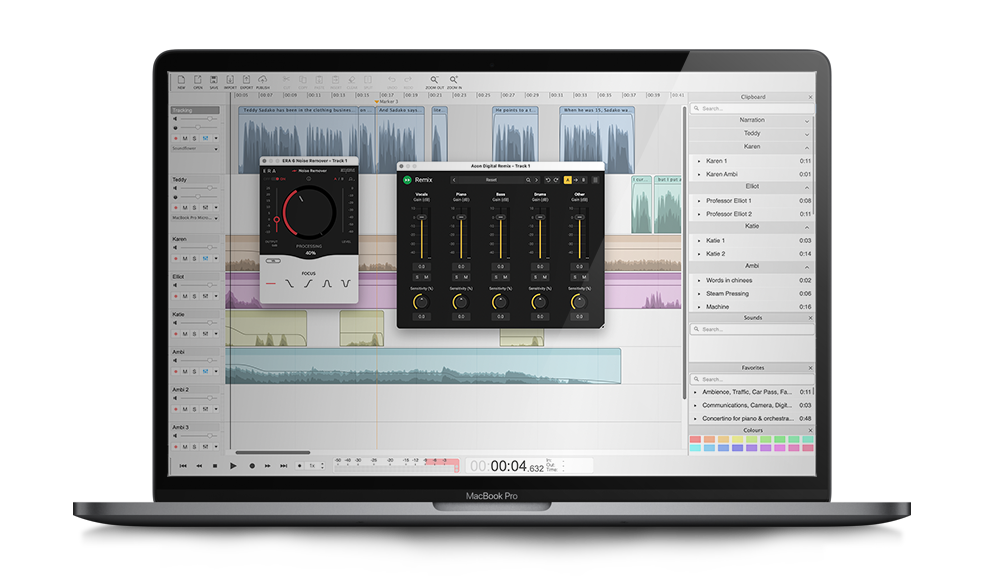Click the Export icon in the toolbar
The image size is (984, 576).
pyautogui.click(x=246, y=80)
